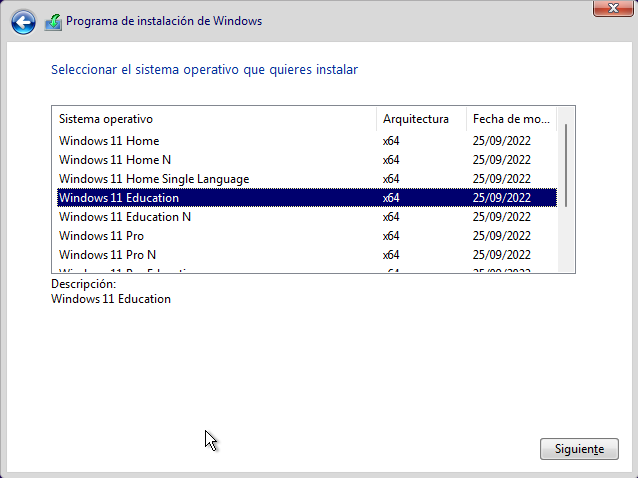The width and height of the screenshot is (638, 478).
Task: Choose Windows 11 Pro N entry
Action: pos(108,255)
